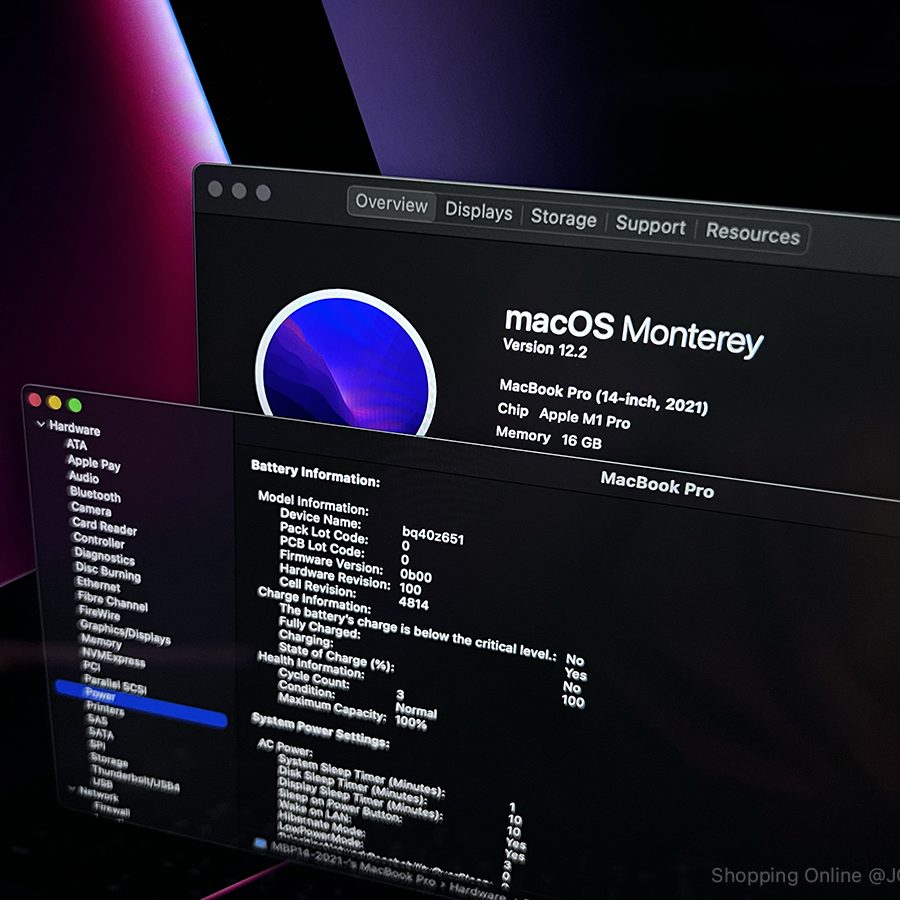Click the "Battery Information:" heading
900x900 pixels.
(316, 474)
